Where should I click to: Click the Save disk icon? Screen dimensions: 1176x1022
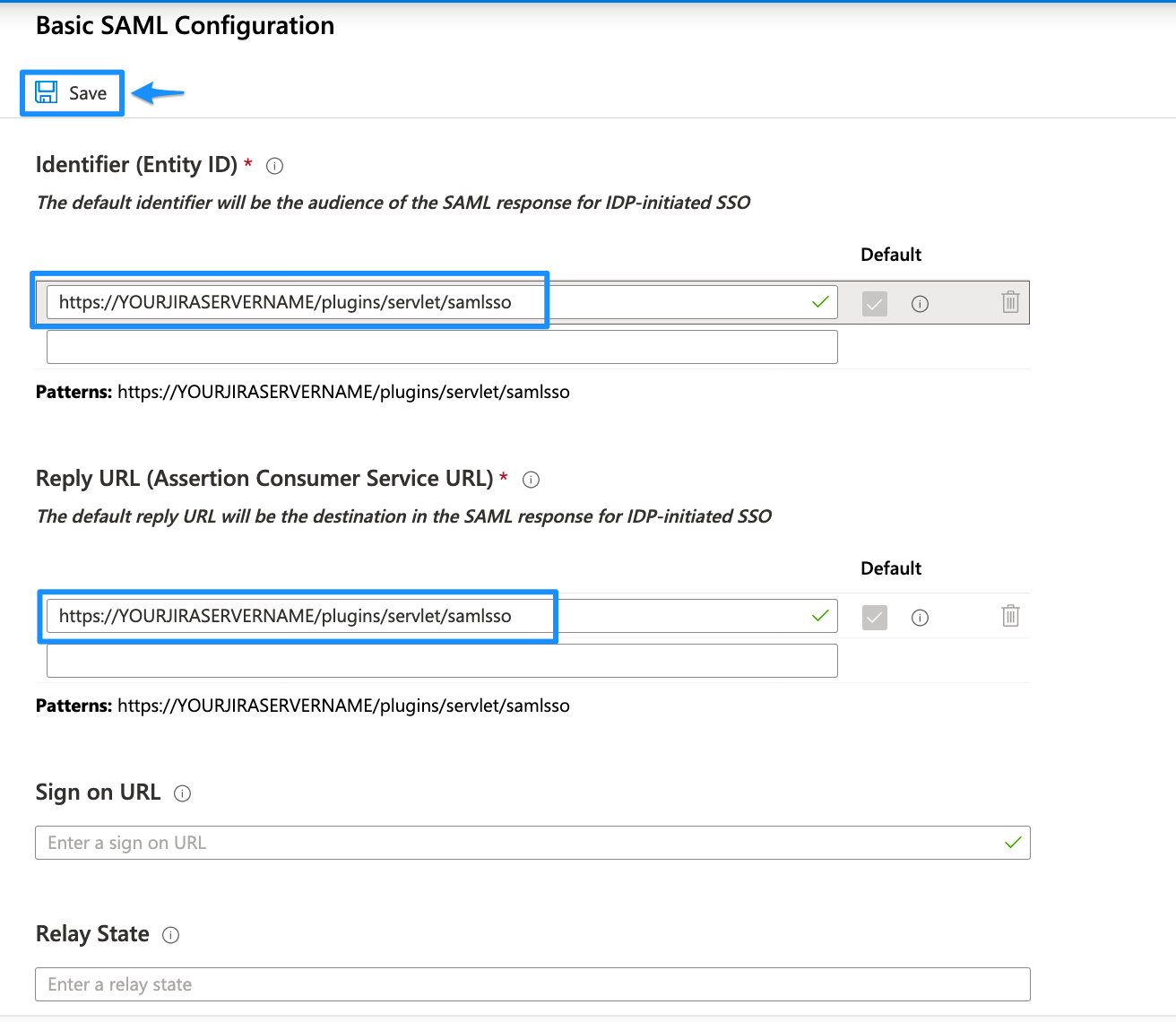(x=46, y=91)
